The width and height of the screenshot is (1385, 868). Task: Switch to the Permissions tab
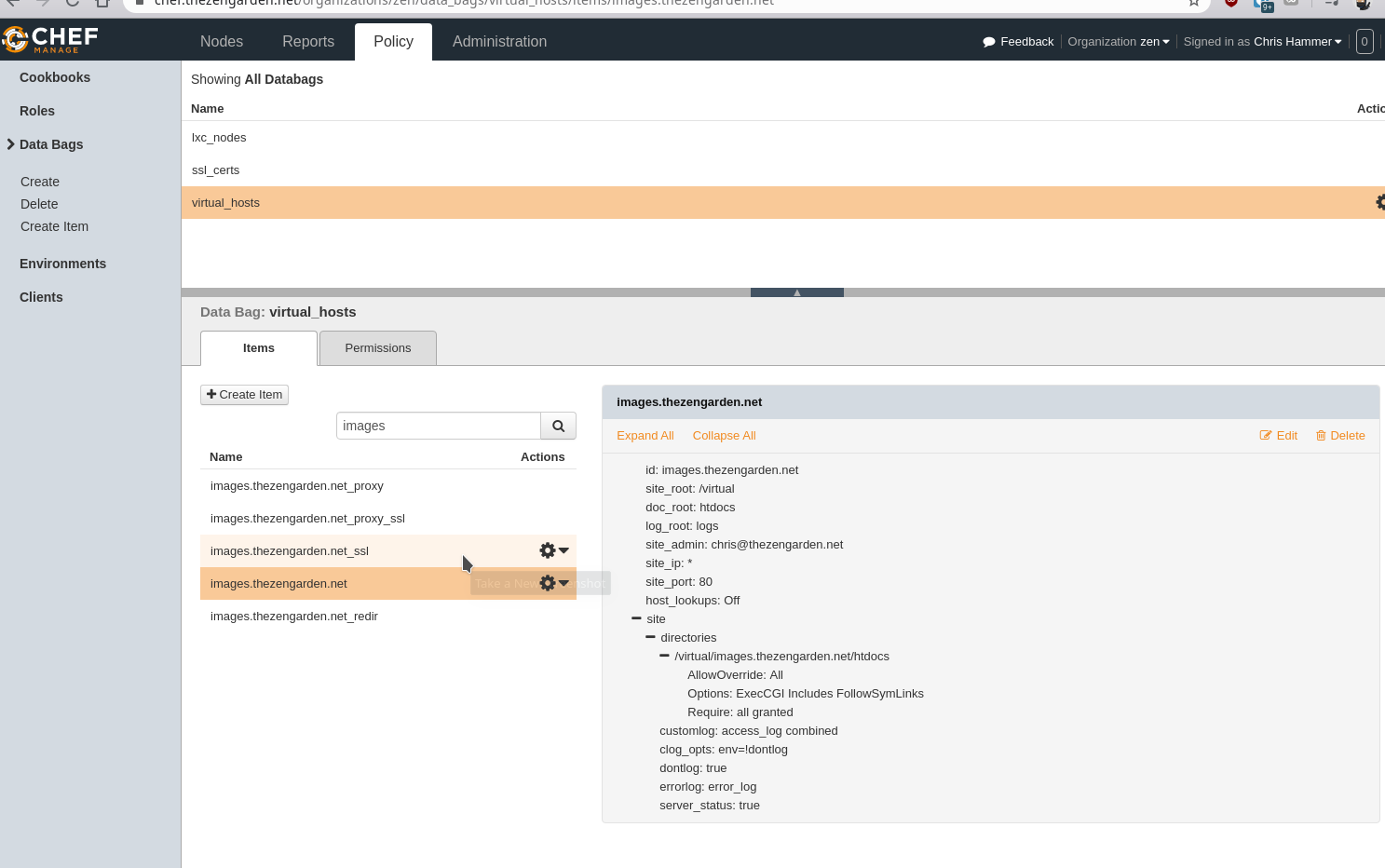coord(378,348)
